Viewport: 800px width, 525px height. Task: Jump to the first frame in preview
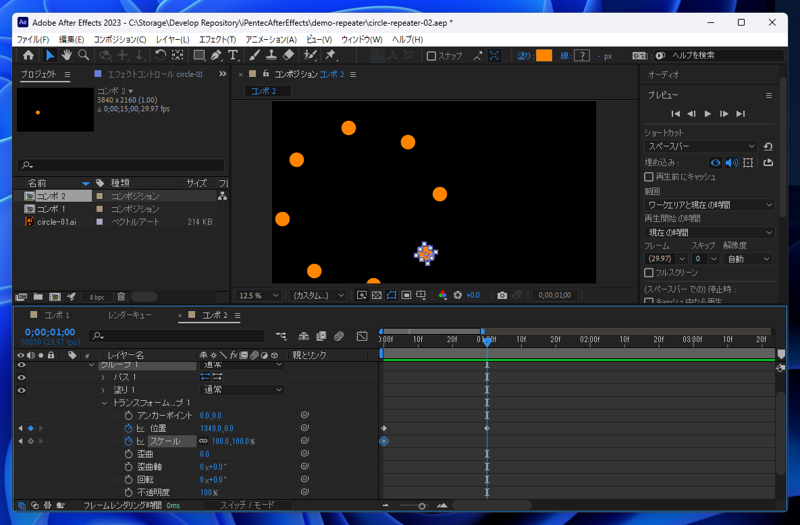coord(675,114)
